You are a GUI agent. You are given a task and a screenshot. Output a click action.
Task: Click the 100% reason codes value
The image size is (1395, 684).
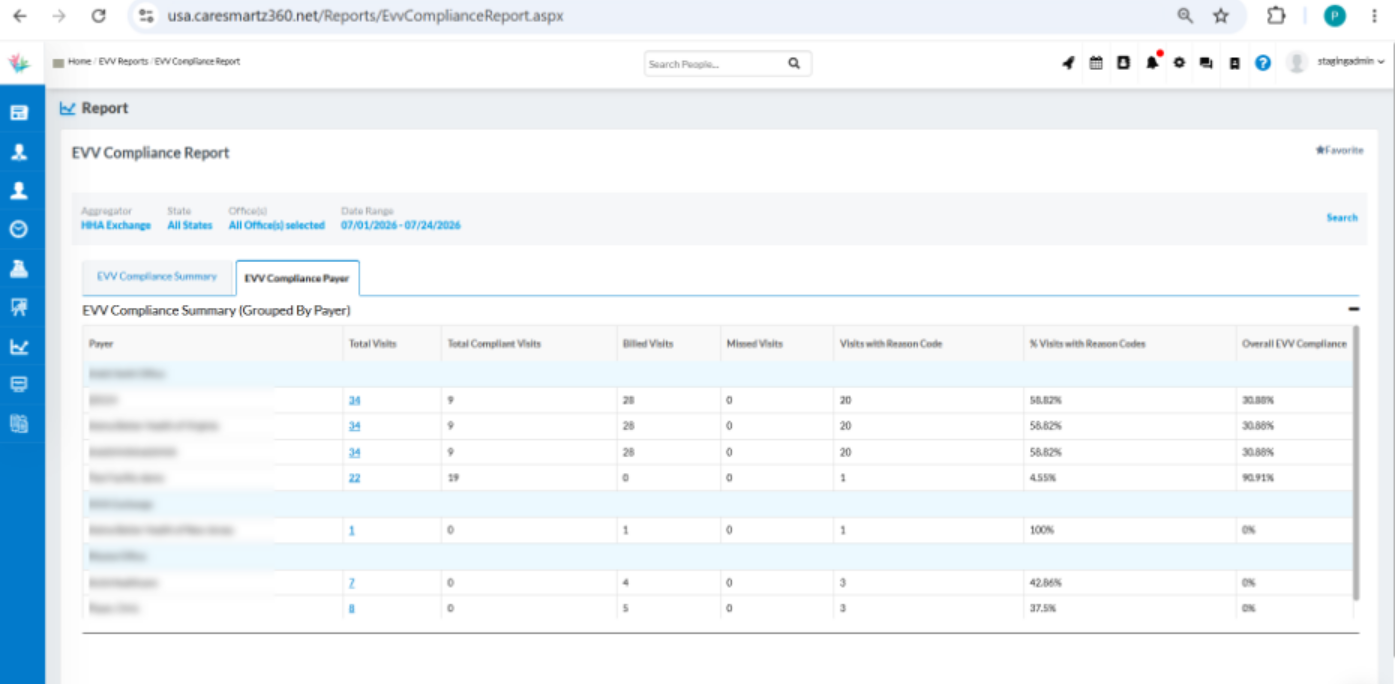(1041, 530)
